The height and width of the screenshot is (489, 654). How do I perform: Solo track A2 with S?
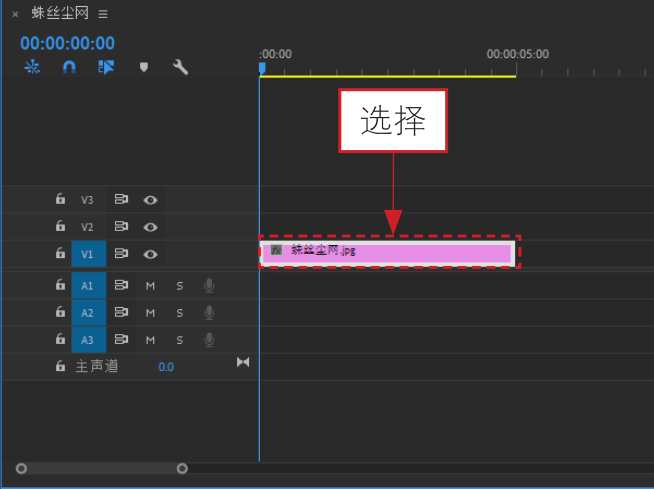click(x=179, y=313)
